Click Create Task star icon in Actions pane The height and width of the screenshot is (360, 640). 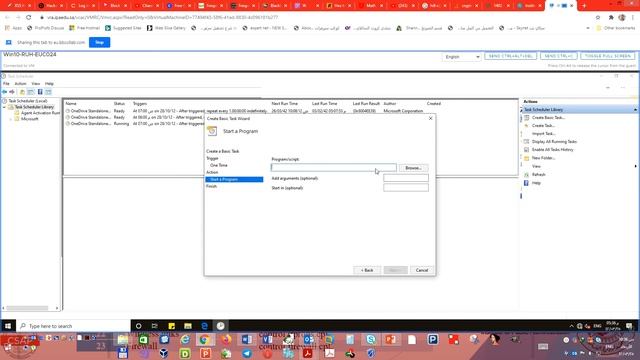[527, 126]
